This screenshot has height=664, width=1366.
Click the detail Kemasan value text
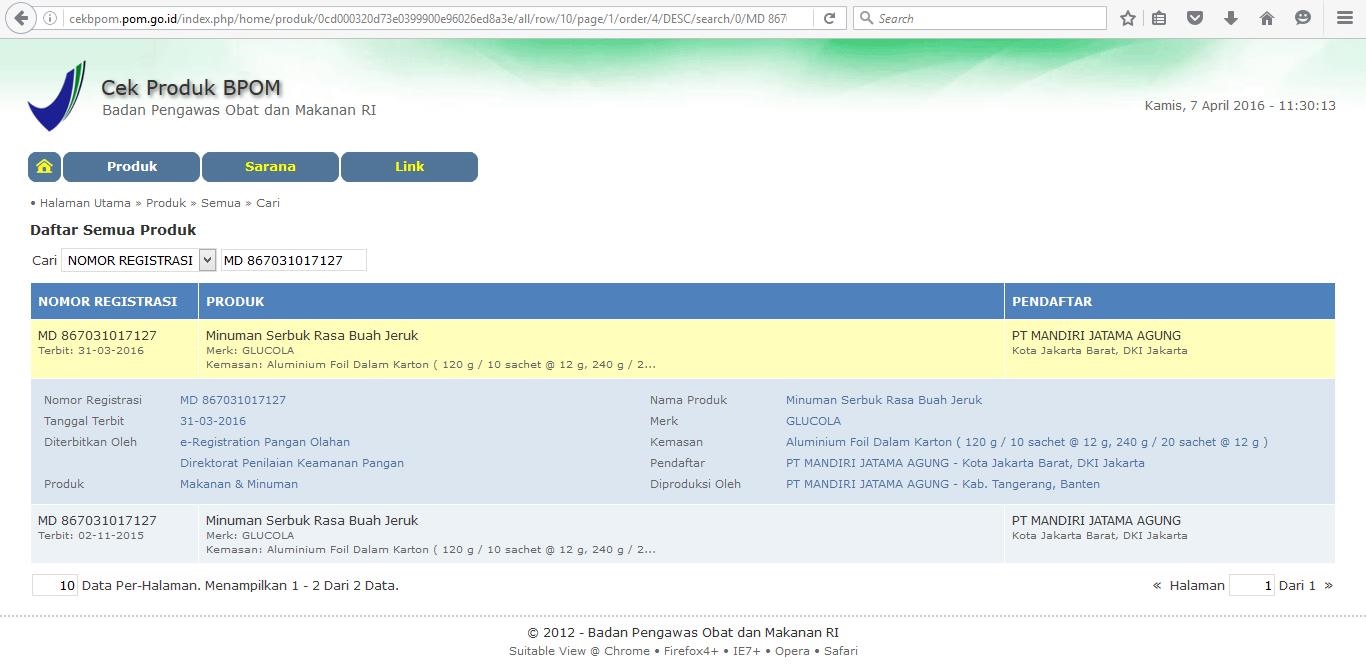point(1027,442)
